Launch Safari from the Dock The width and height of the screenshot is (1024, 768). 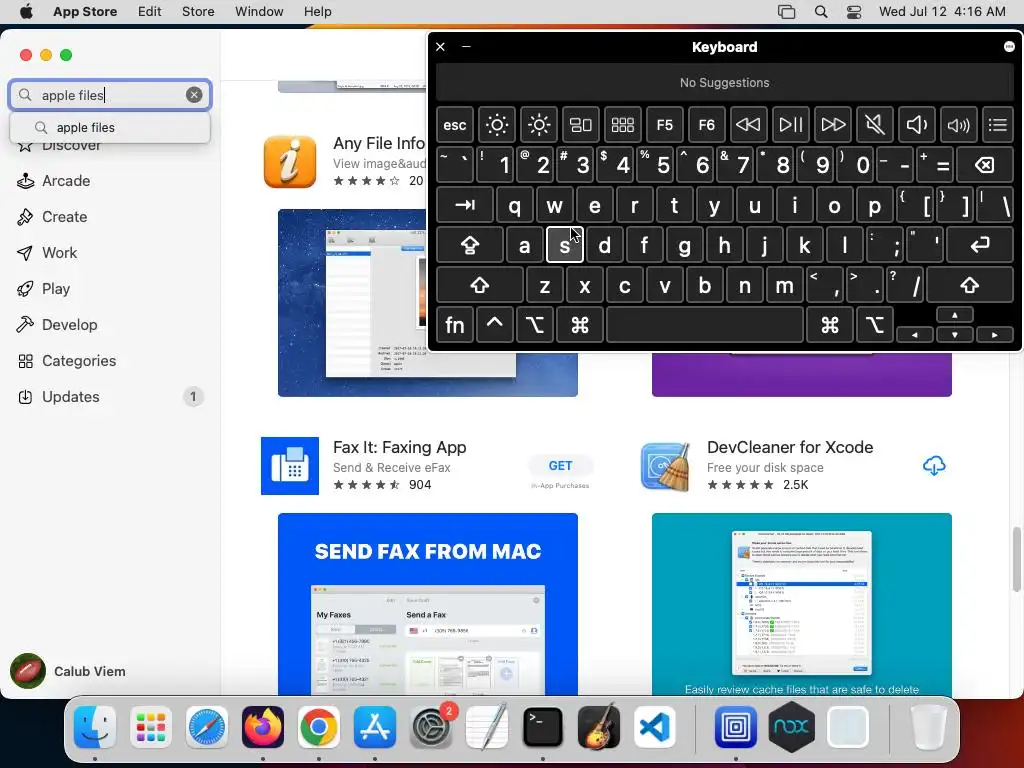(207, 727)
